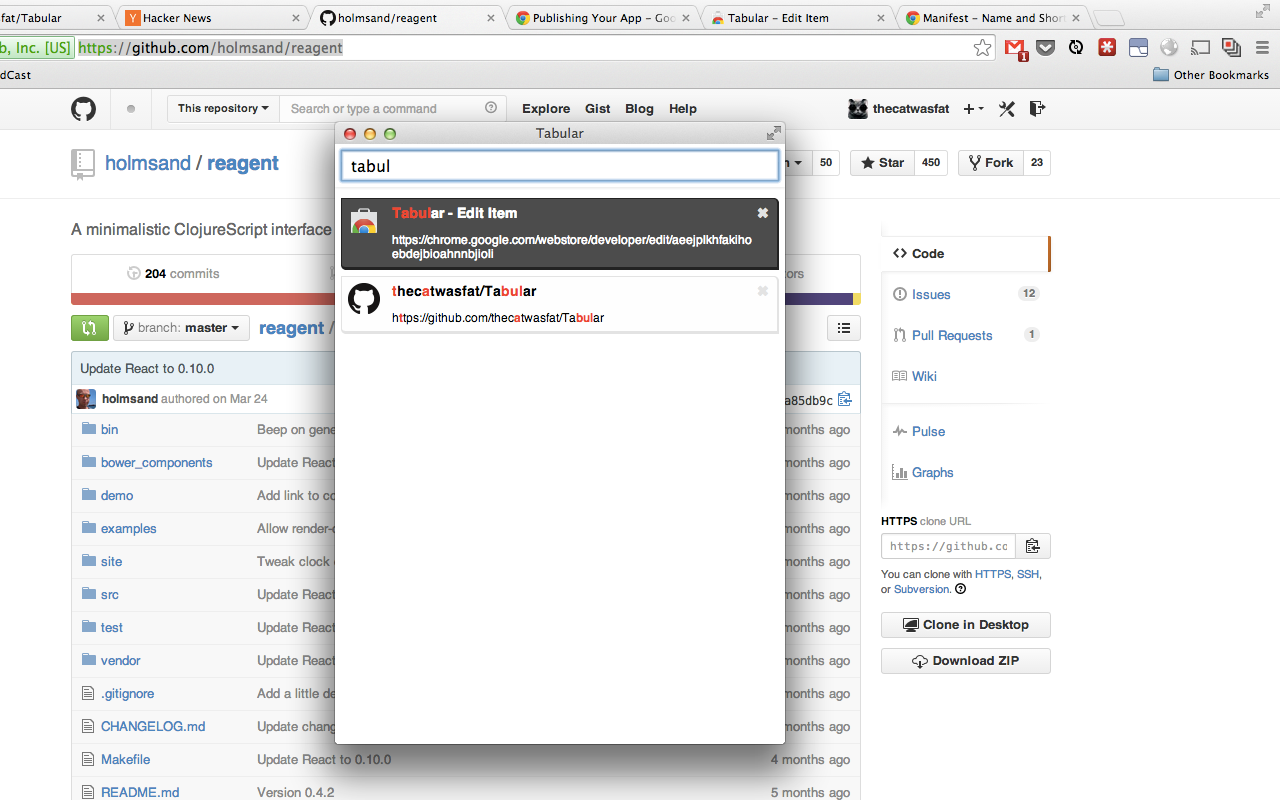Open the Gmail checker extension icon
Viewport: 1280px width, 800px height.
(1015, 48)
